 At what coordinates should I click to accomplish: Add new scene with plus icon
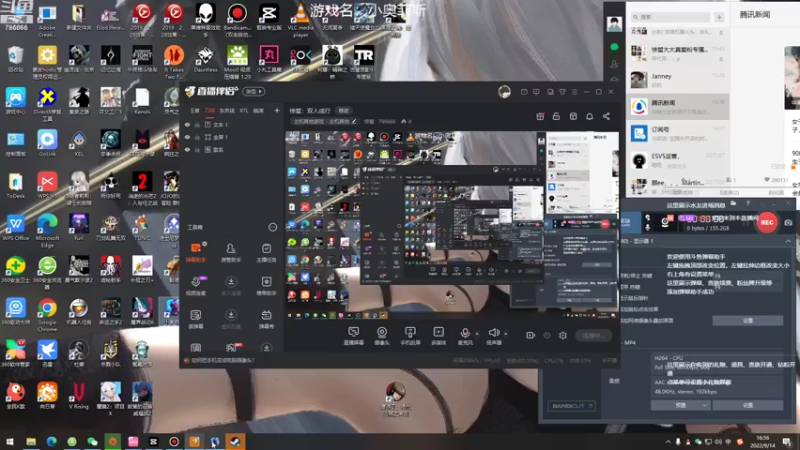pos(277,110)
